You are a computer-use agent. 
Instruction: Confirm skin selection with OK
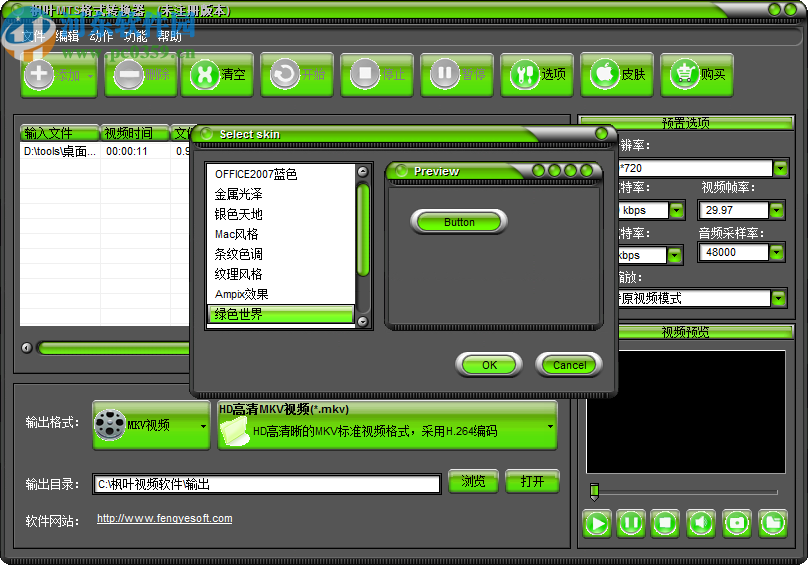(489, 365)
